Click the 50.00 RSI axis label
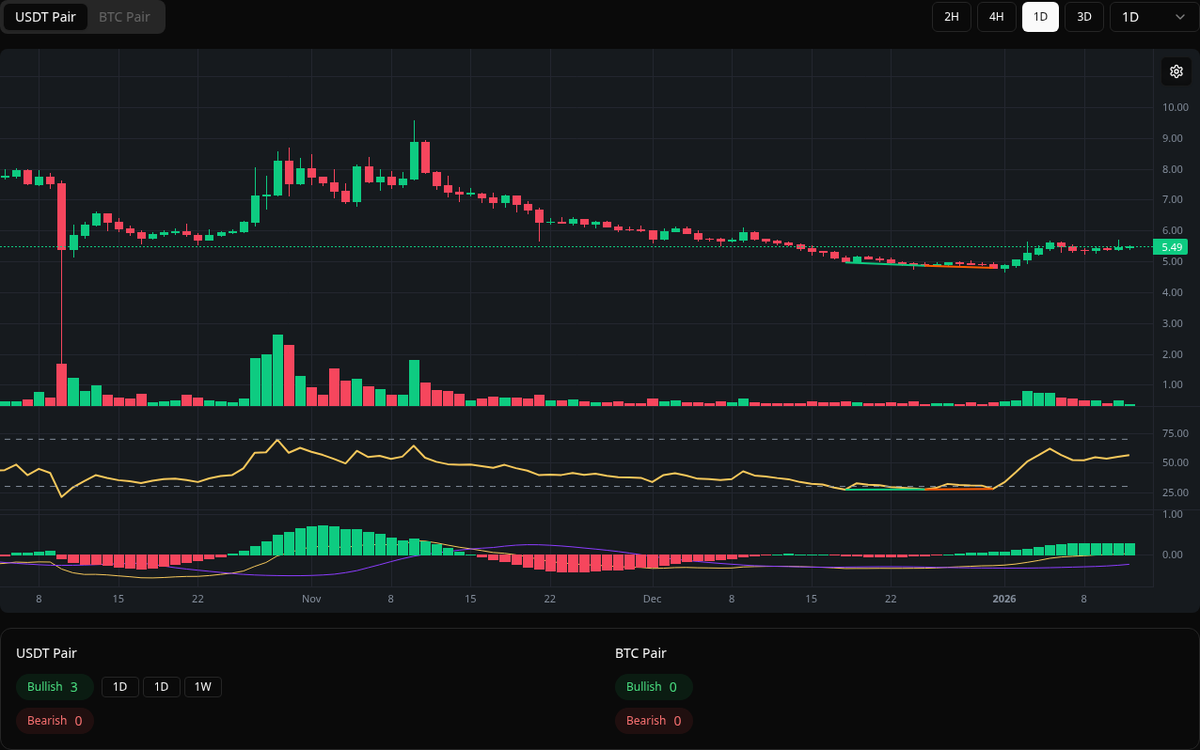This screenshot has height=750, width=1200. tap(1174, 463)
